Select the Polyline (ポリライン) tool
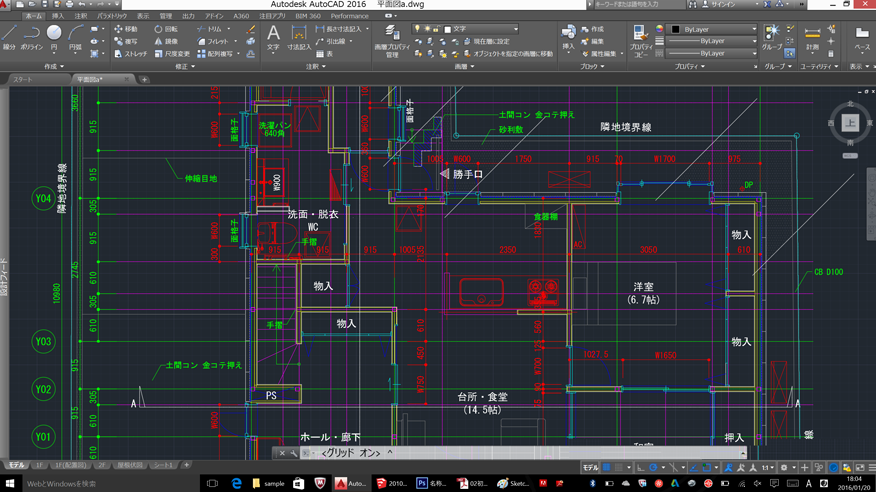 31,37
